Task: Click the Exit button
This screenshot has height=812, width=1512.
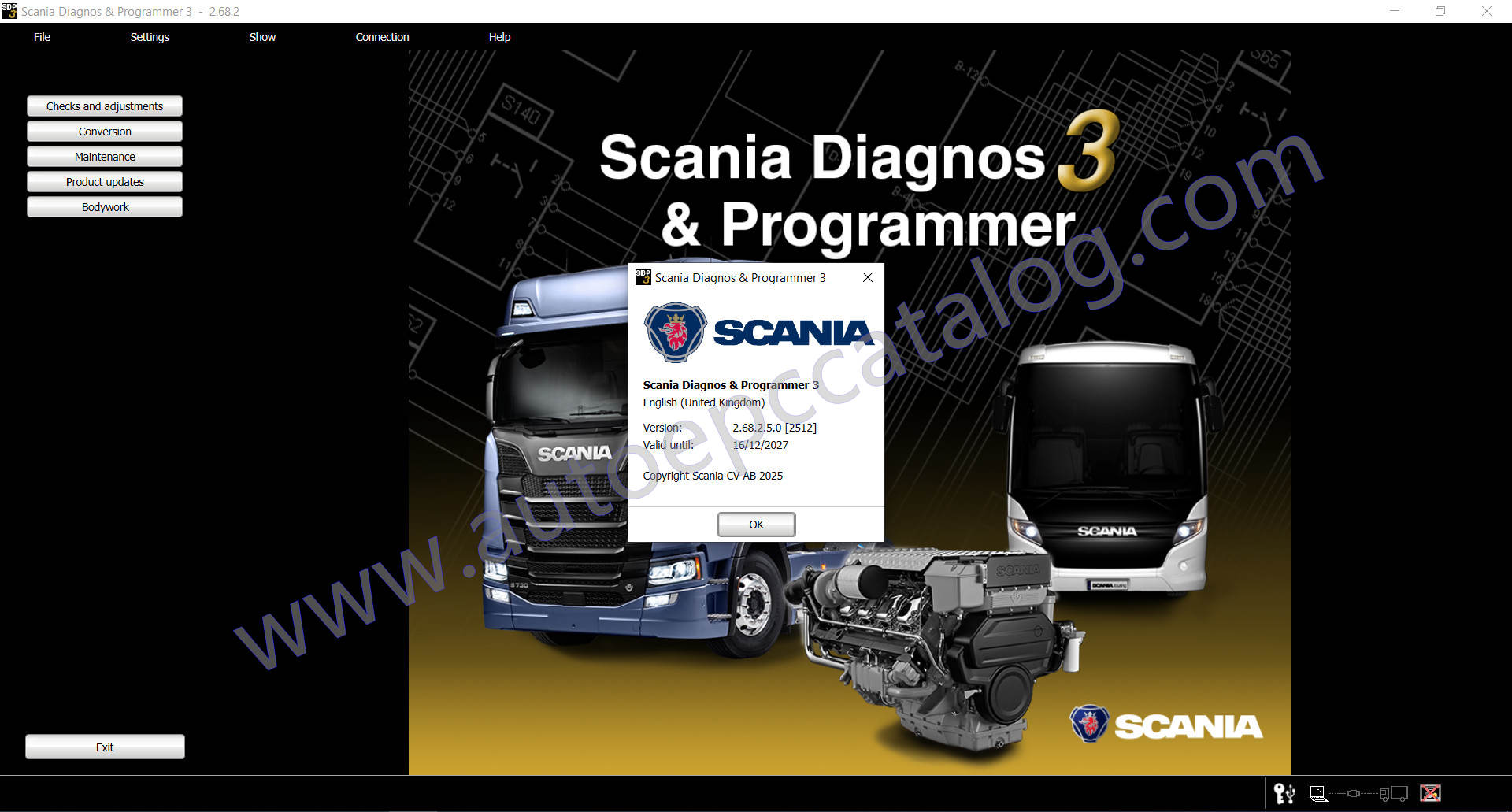Action: [105, 747]
